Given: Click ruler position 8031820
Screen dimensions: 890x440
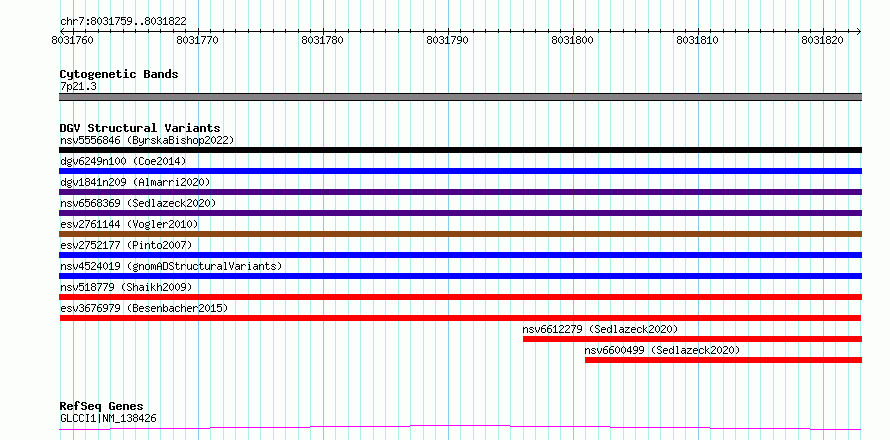Looking at the screenshot, I should [822, 40].
